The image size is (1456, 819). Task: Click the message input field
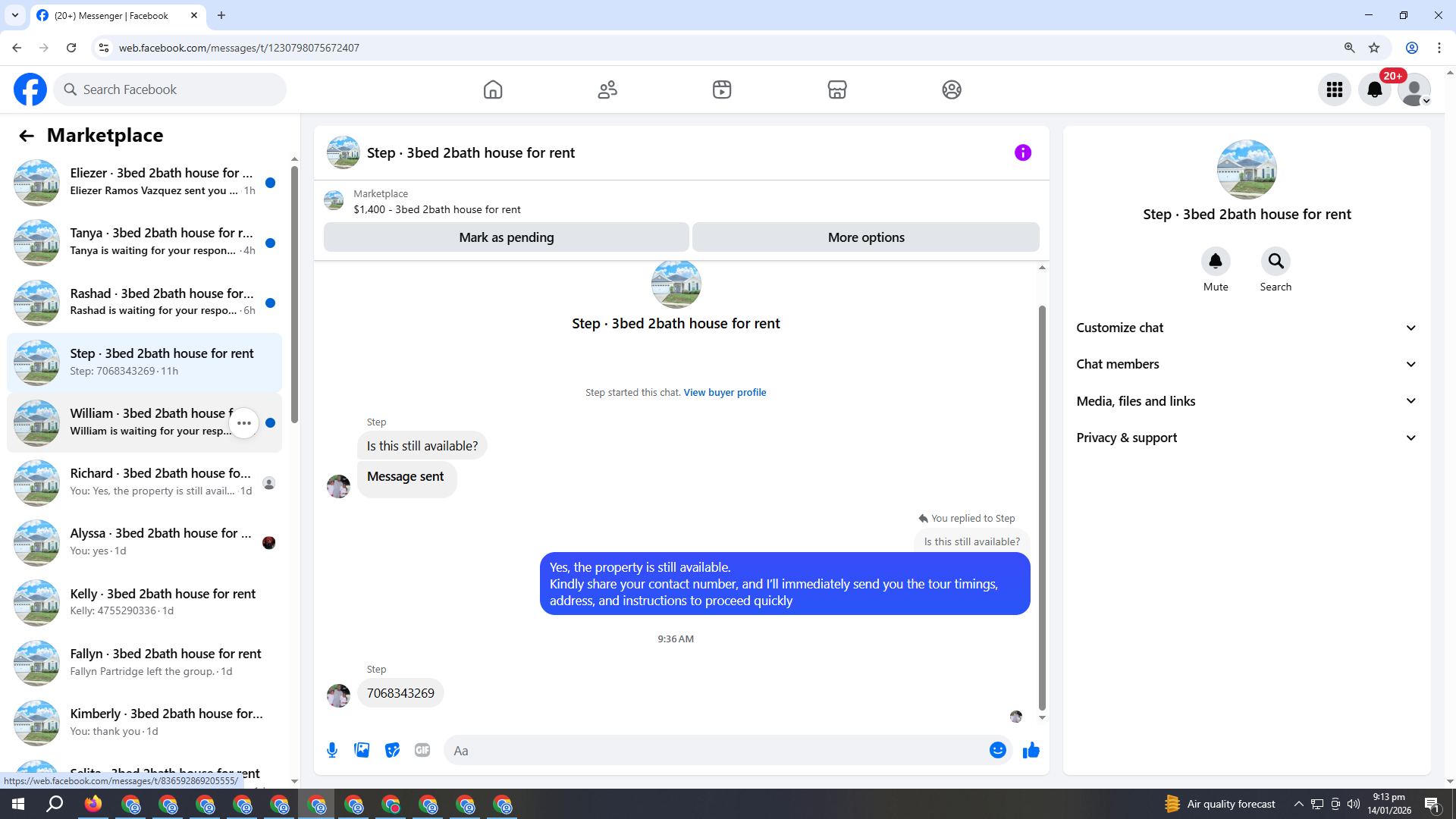point(713,751)
